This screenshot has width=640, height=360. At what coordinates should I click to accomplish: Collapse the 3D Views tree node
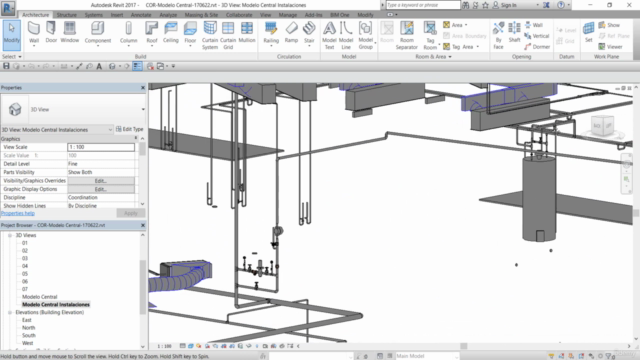pos(10,236)
